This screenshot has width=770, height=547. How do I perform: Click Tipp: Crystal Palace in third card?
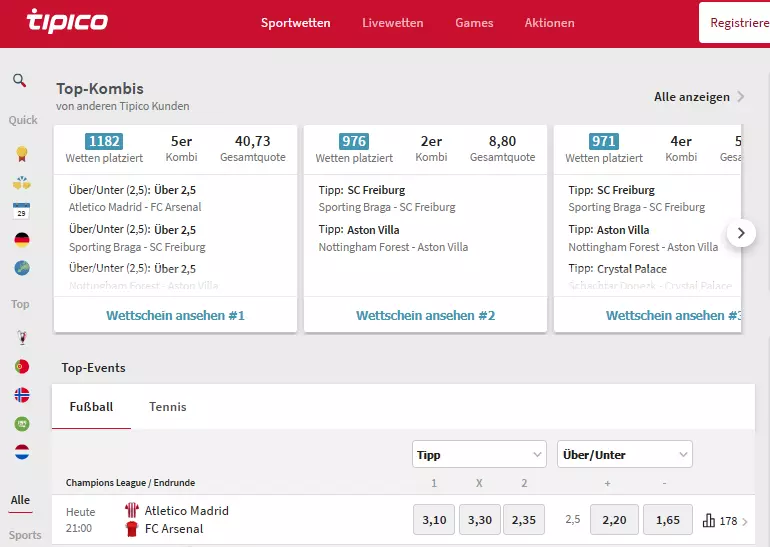pos(617,269)
